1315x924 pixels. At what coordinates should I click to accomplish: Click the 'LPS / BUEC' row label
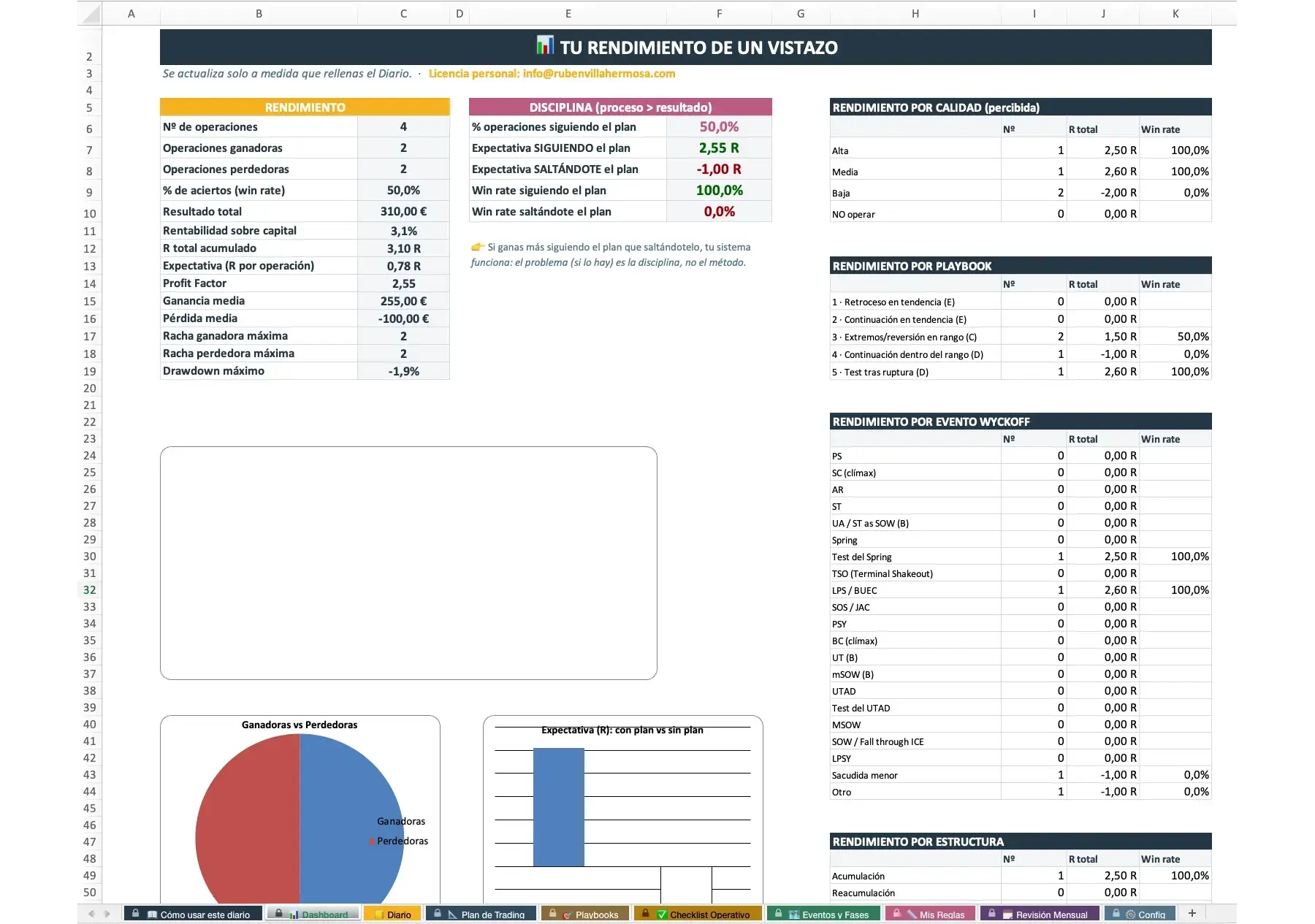point(854,590)
